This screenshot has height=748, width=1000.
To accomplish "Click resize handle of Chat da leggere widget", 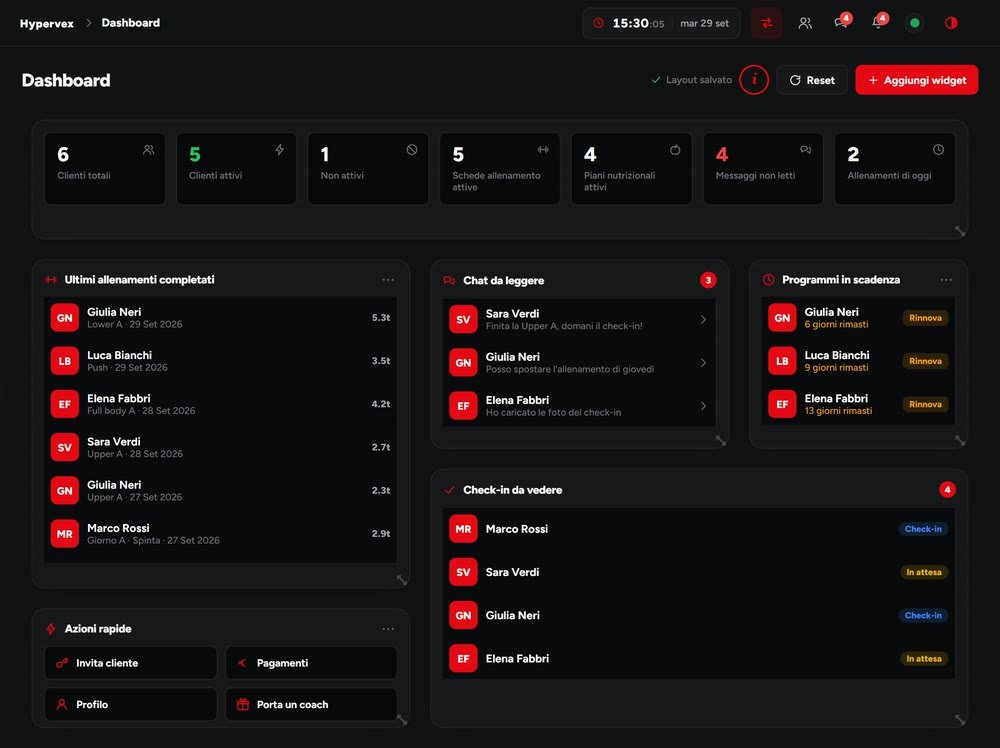I will pyautogui.click(x=721, y=440).
